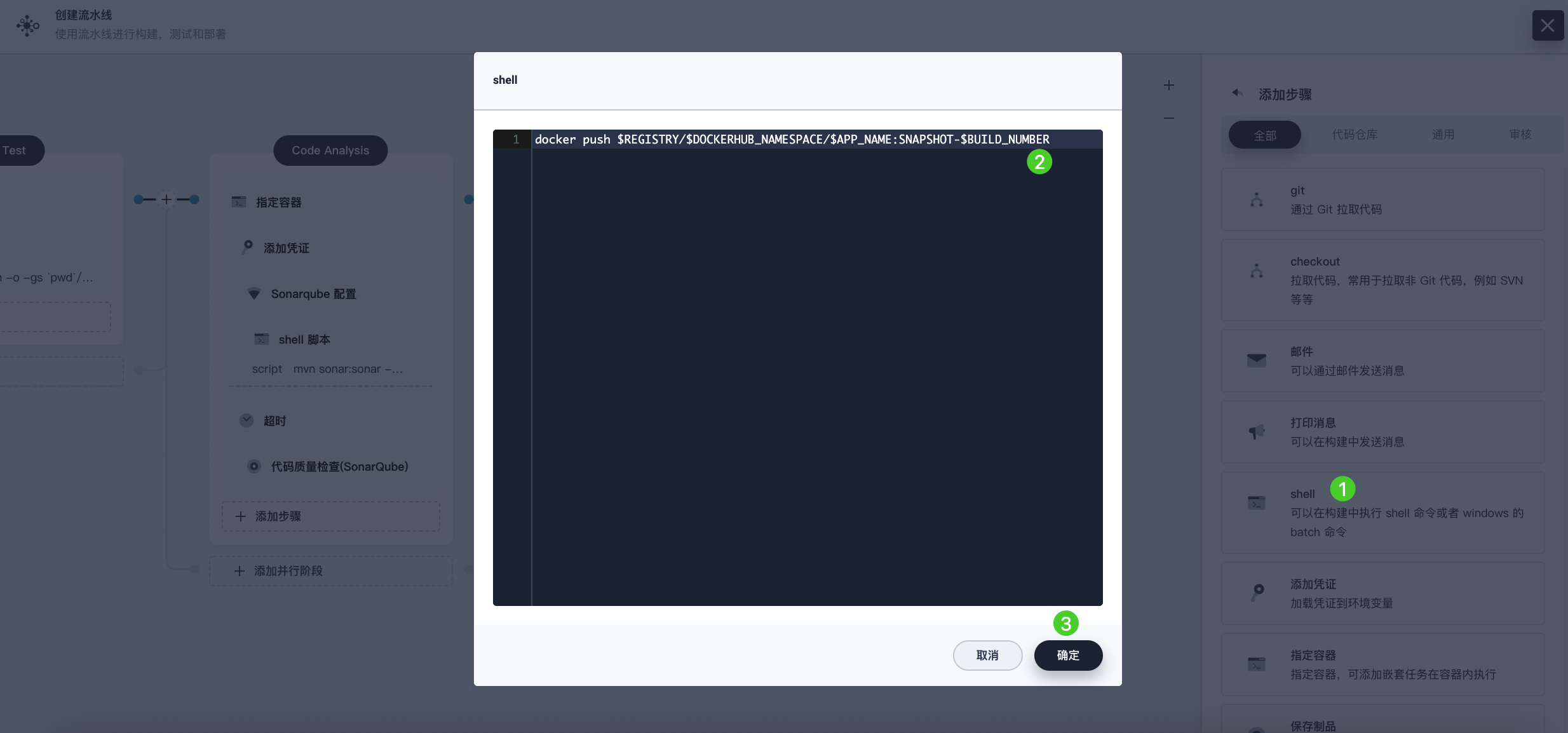Click the 取消 cancel button

pos(987,655)
